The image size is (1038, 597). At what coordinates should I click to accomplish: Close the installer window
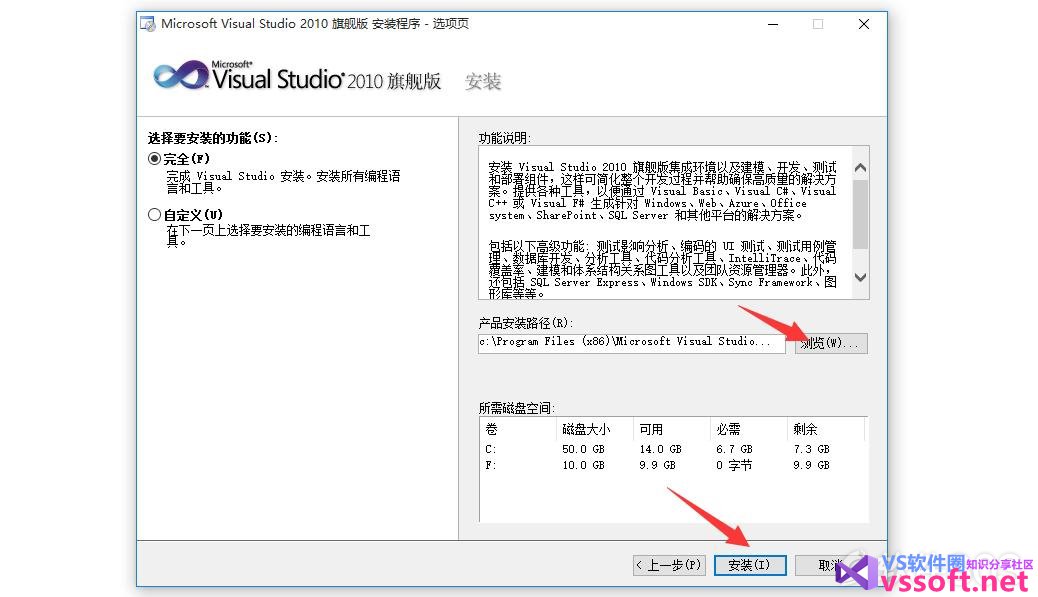pos(864,24)
